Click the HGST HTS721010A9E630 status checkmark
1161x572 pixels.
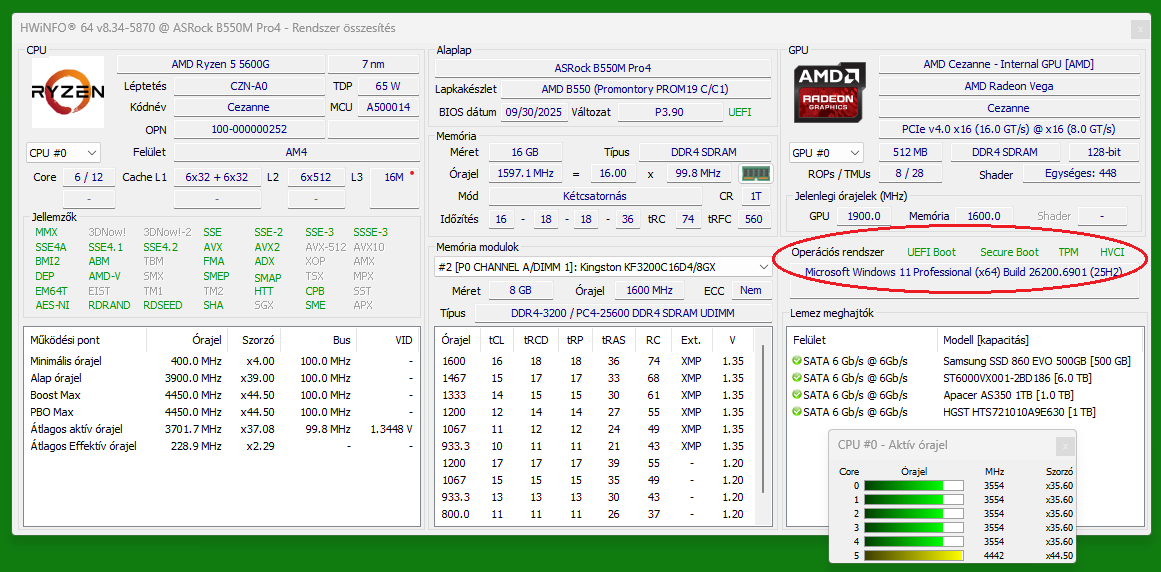point(797,412)
